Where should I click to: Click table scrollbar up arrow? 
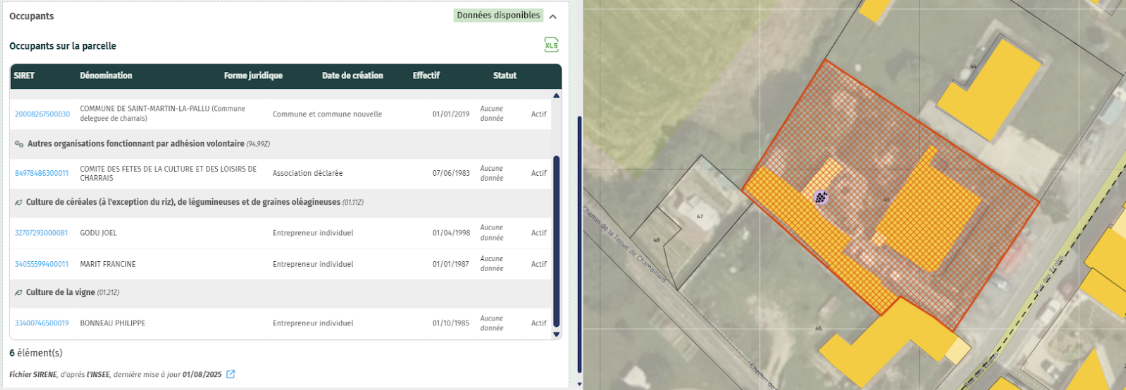click(556, 96)
